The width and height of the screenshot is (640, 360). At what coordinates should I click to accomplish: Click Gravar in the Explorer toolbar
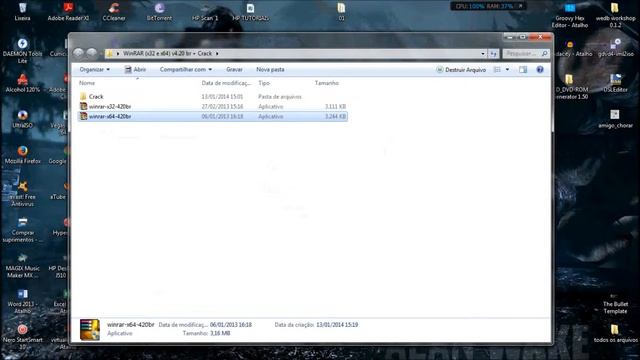(x=234, y=70)
